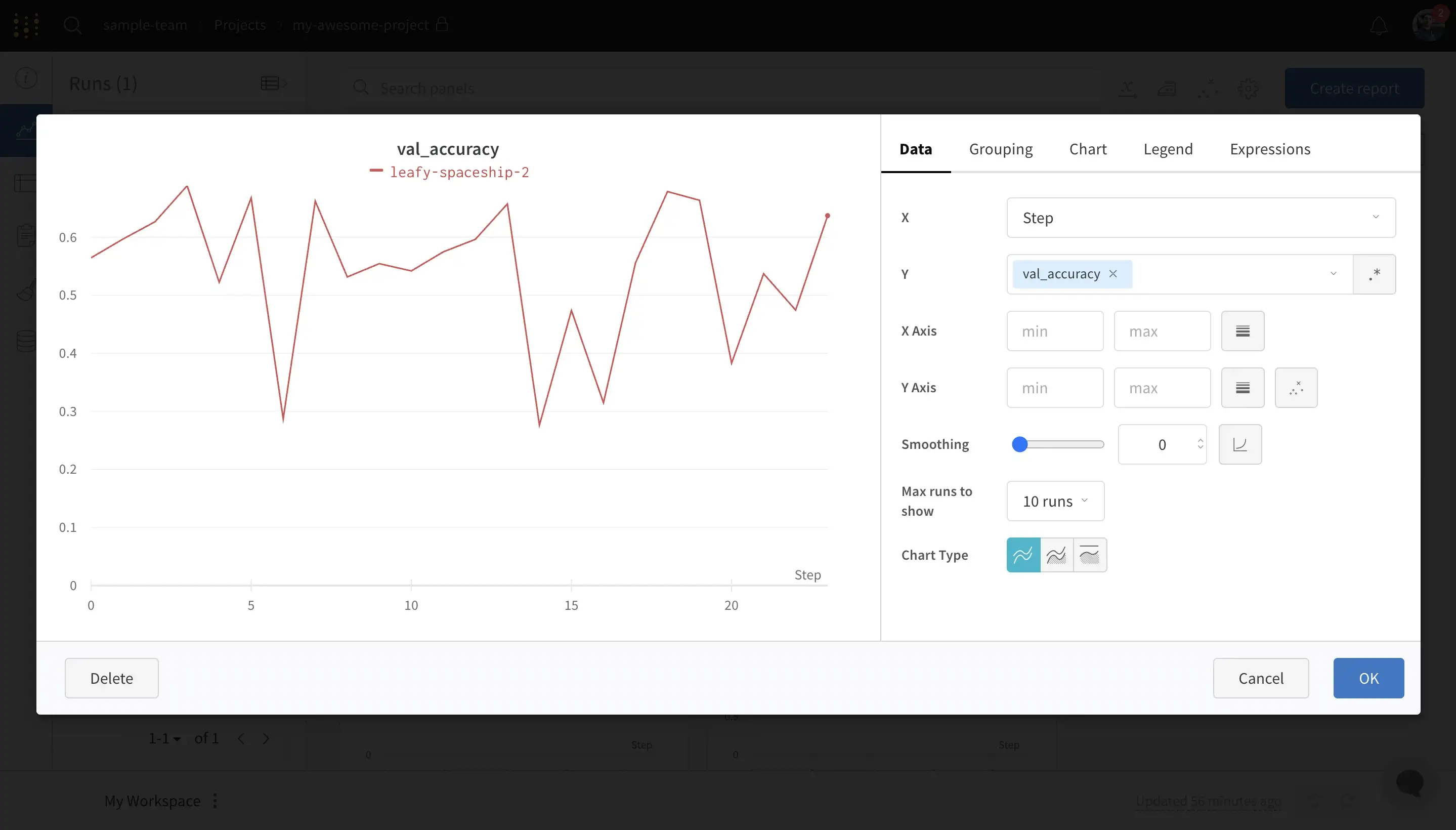The height and width of the screenshot is (830, 1456).
Task: Toggle Y Axis outlier scatter icon
Action: click(x=1296, y=388)
